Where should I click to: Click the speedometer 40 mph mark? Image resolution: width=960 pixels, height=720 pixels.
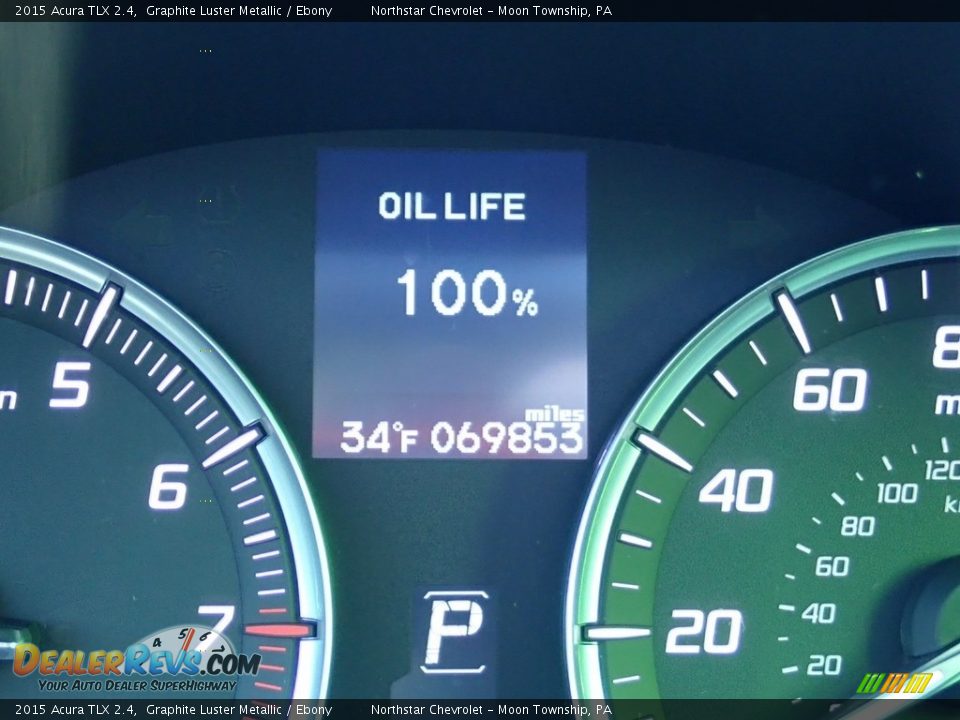click(737, 490)
